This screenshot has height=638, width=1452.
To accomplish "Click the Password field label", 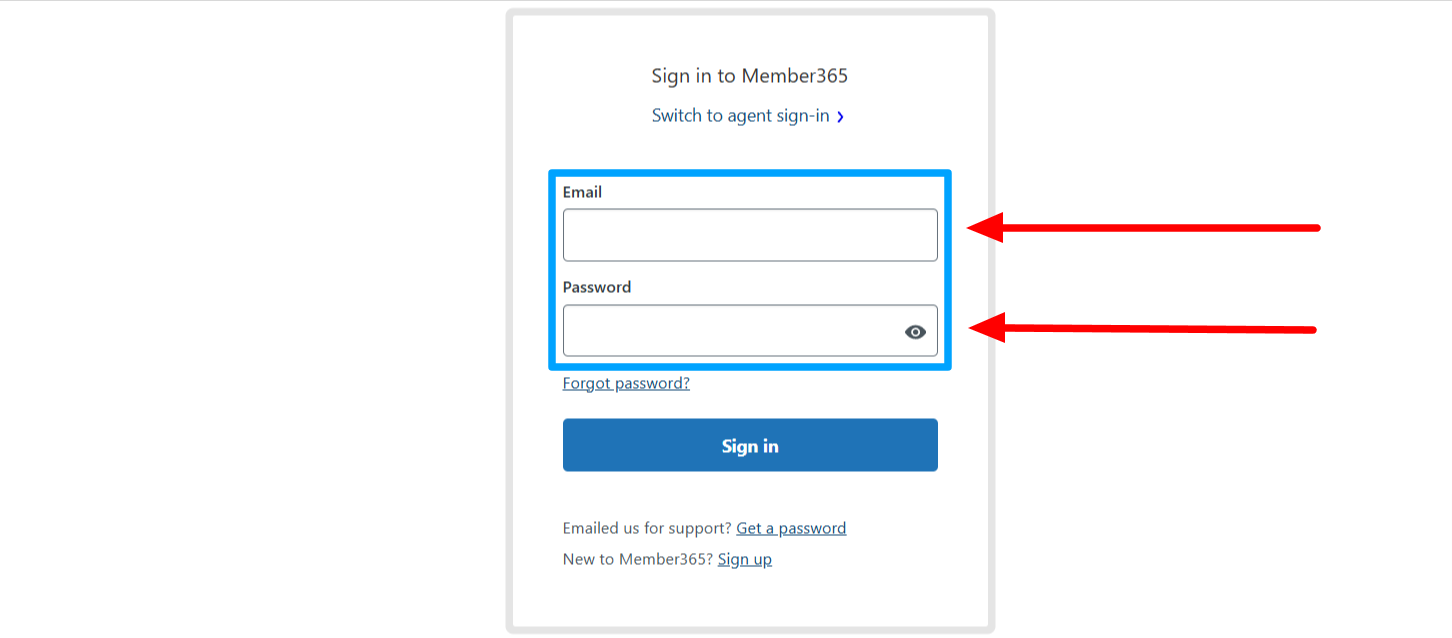I will [597, 287].
